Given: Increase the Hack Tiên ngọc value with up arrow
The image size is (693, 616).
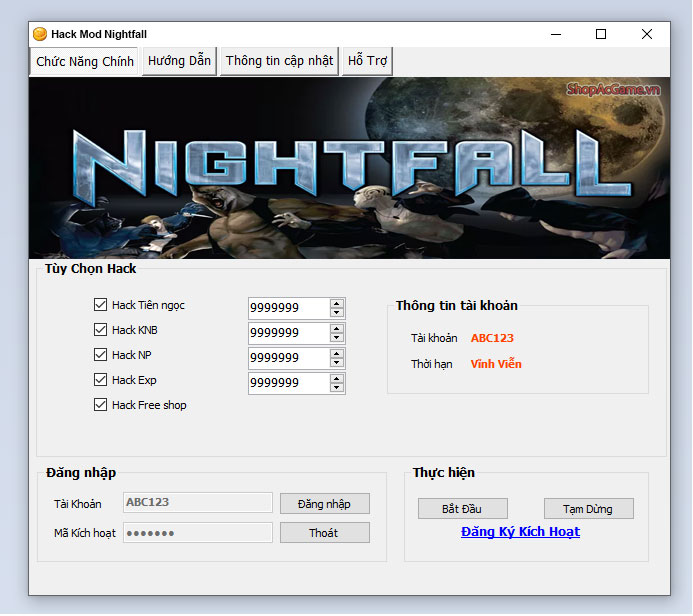Looking at the screenshot, I should click(x=337, y=303).
